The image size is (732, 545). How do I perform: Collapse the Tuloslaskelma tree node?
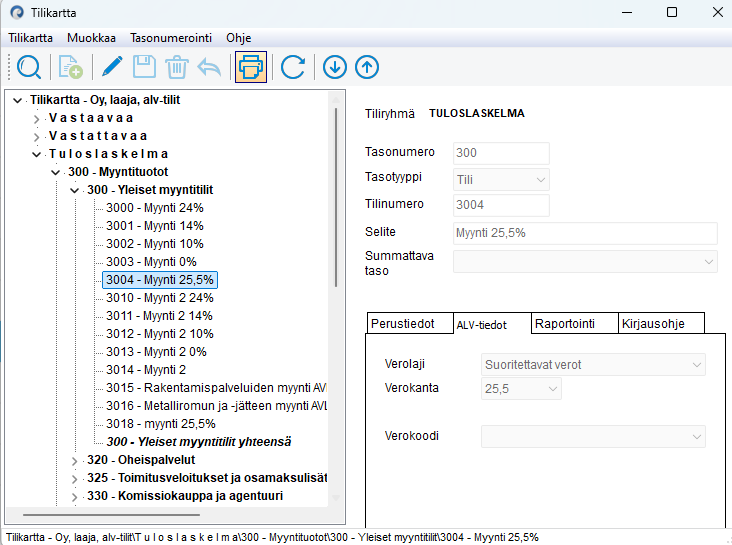click(x=36, y=154)
